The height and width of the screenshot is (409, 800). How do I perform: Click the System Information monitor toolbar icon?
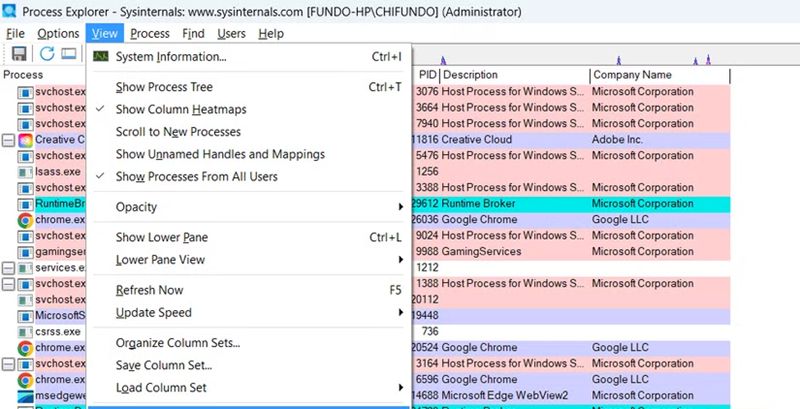(69, 54)
